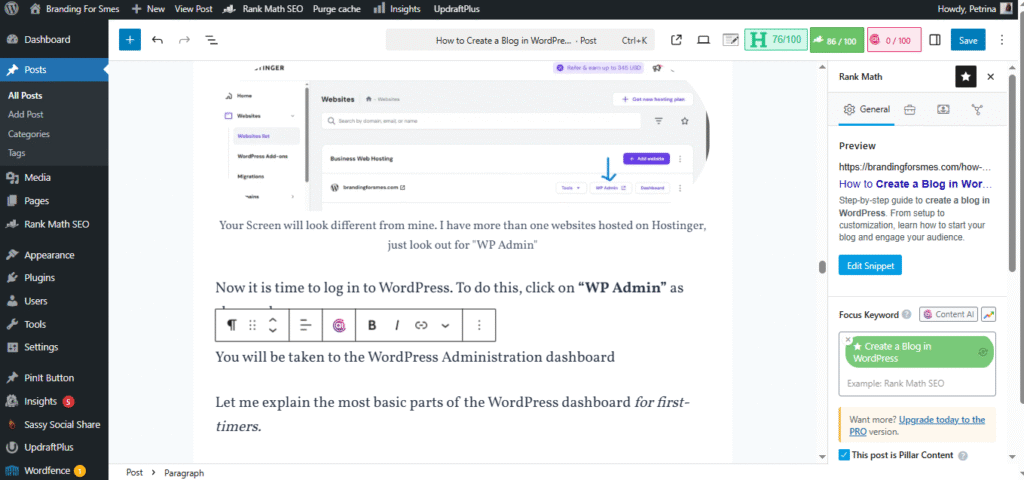1024x480 pixels.
Task: Open the Rank Math 86/100 SEO score
Action: click(837, 40)
